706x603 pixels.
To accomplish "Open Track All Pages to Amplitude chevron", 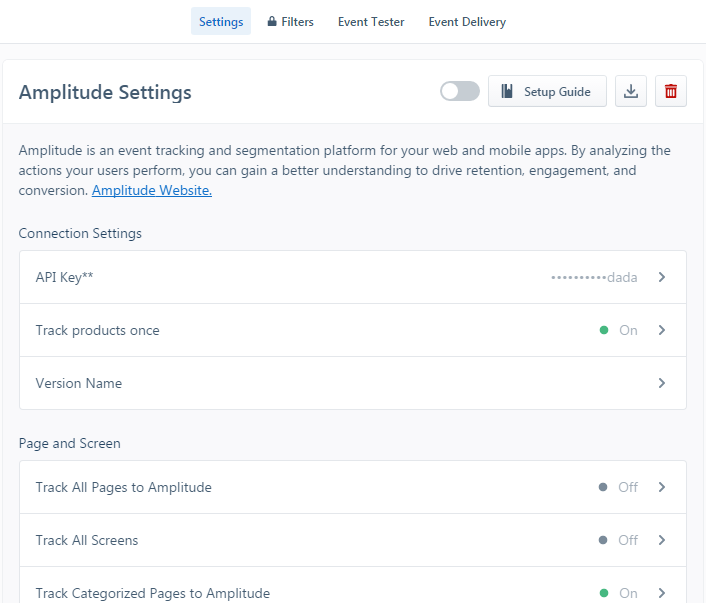I will [662, 487].
